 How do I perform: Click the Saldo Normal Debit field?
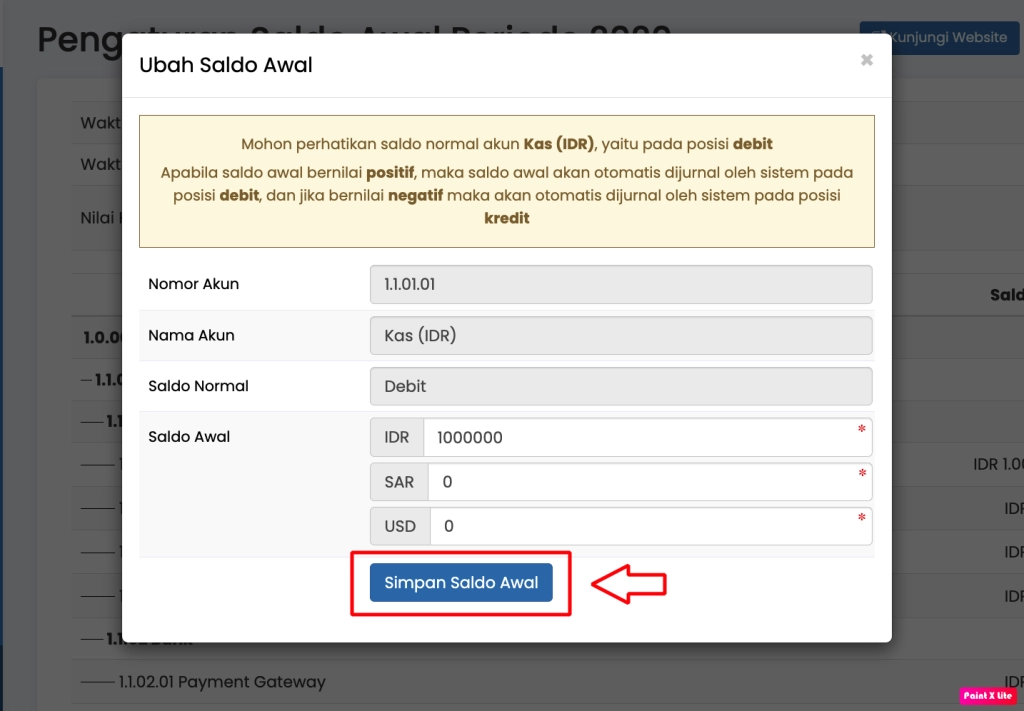(x=620, y=386)
